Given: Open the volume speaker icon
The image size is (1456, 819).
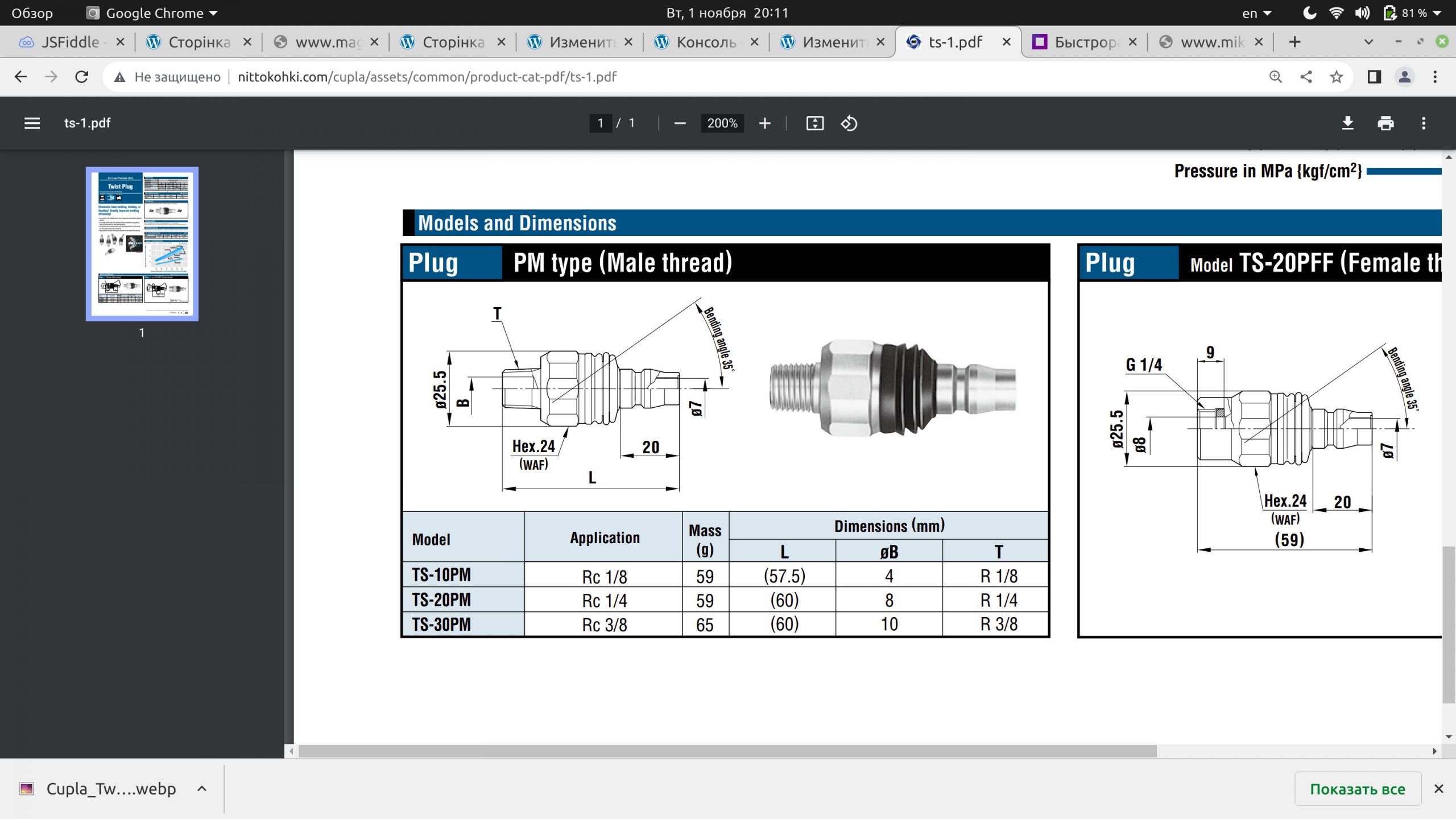Looking at the screenshot, I should [1362, 13].
